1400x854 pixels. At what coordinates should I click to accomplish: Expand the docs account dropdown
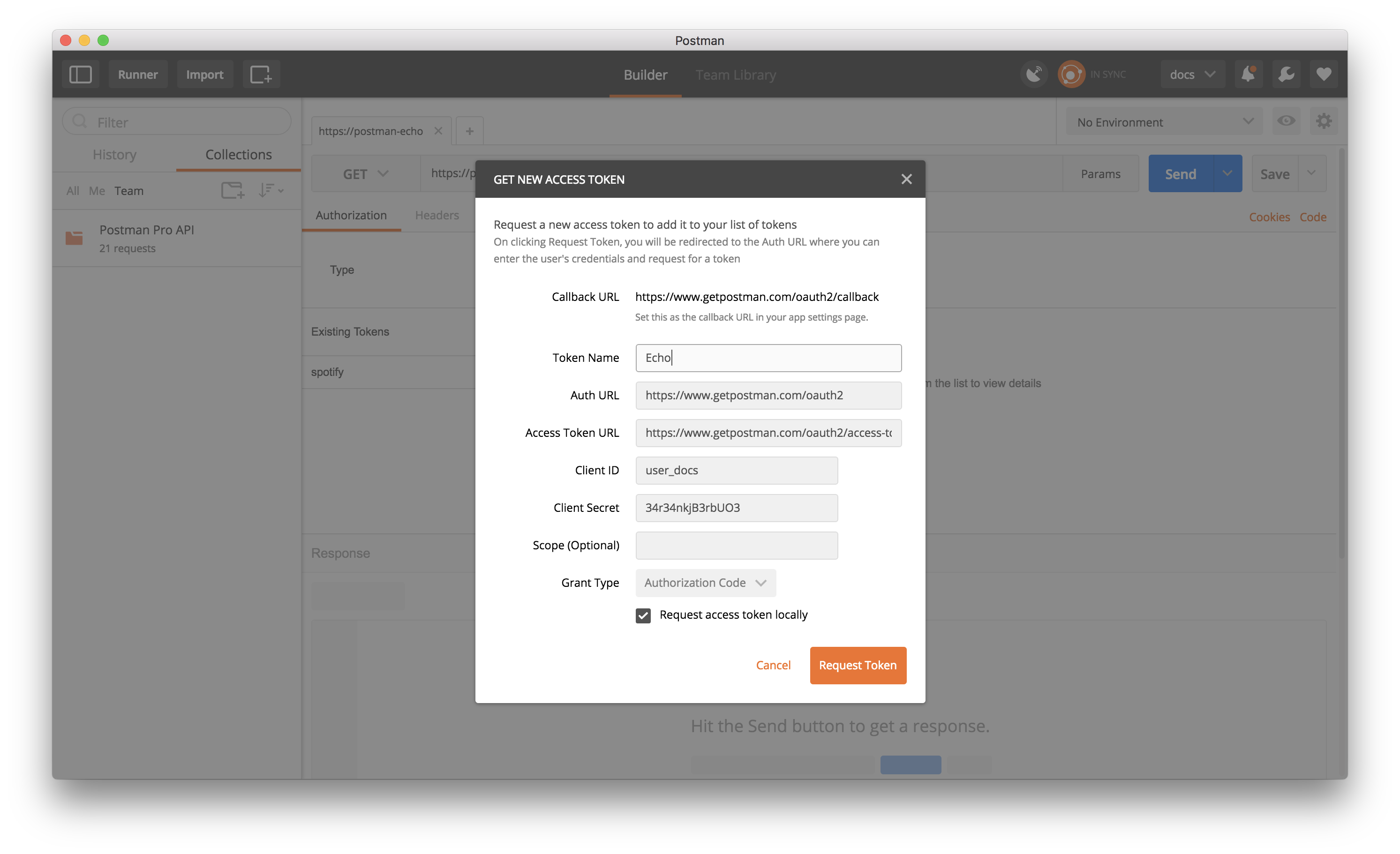click(x=1192, y=74)
